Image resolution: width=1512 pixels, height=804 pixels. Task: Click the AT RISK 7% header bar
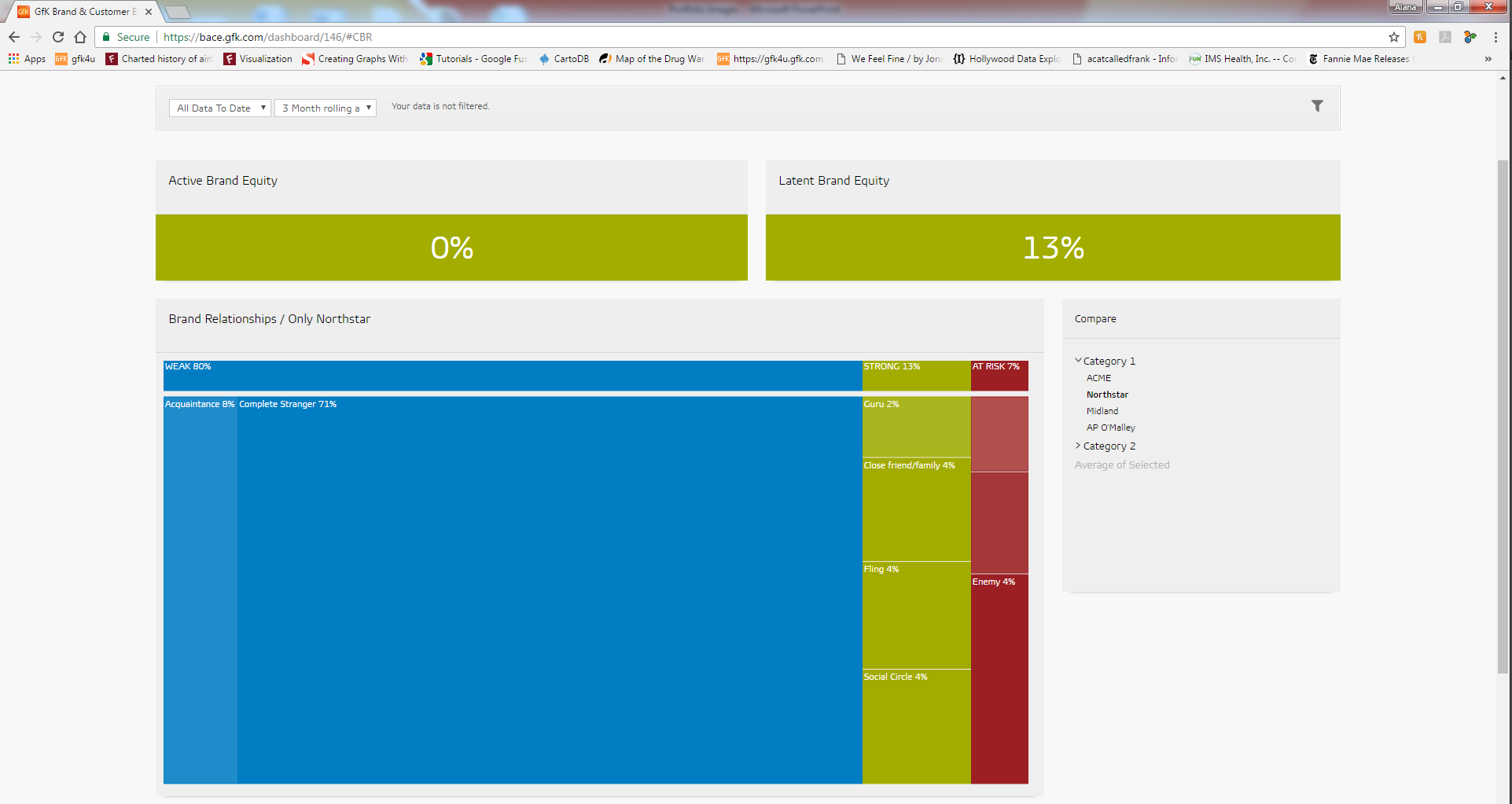[999, 376]
